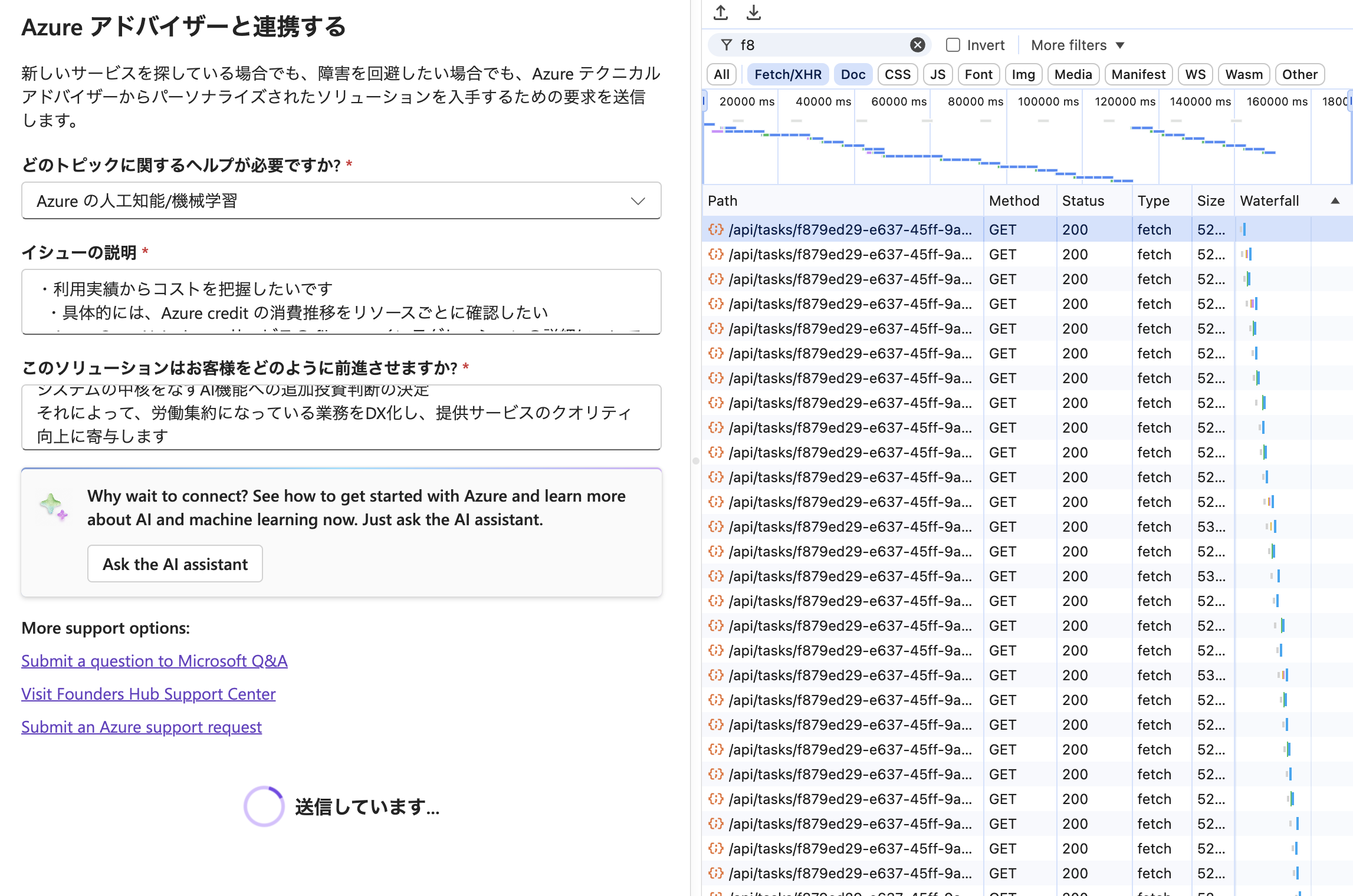
Task: Click the import HAR upload arrow icon
Action: (721, 12)
